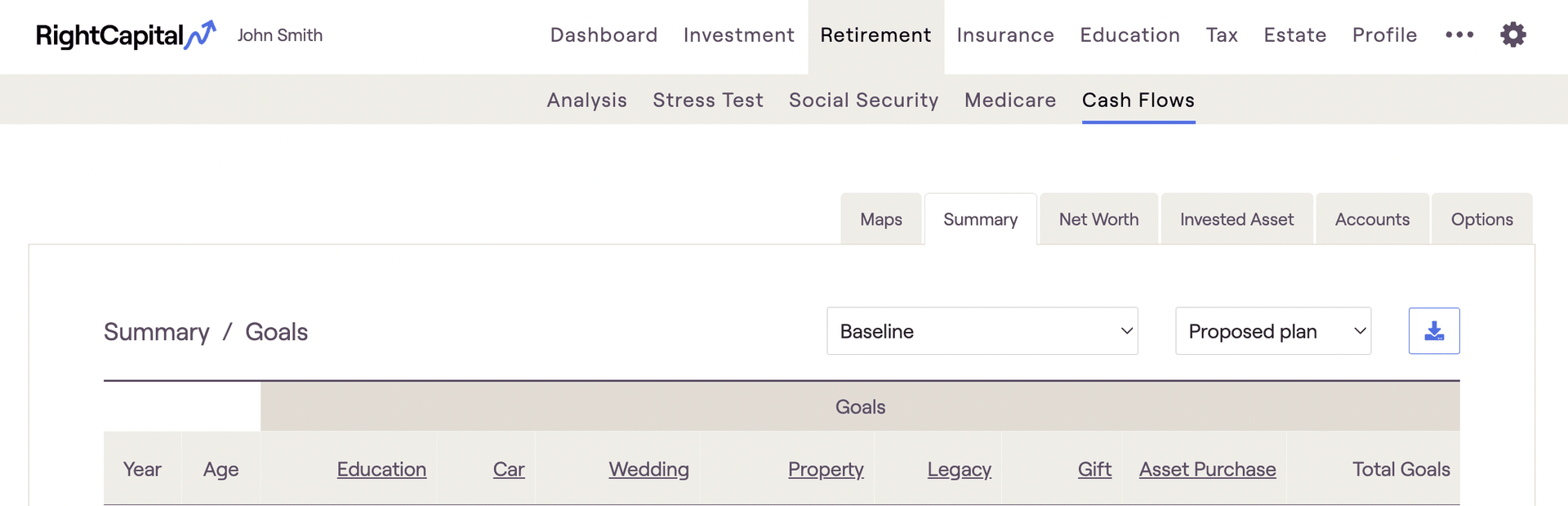
Task: Open the Invested Asset tab
Action: [x=1236, y=219]
